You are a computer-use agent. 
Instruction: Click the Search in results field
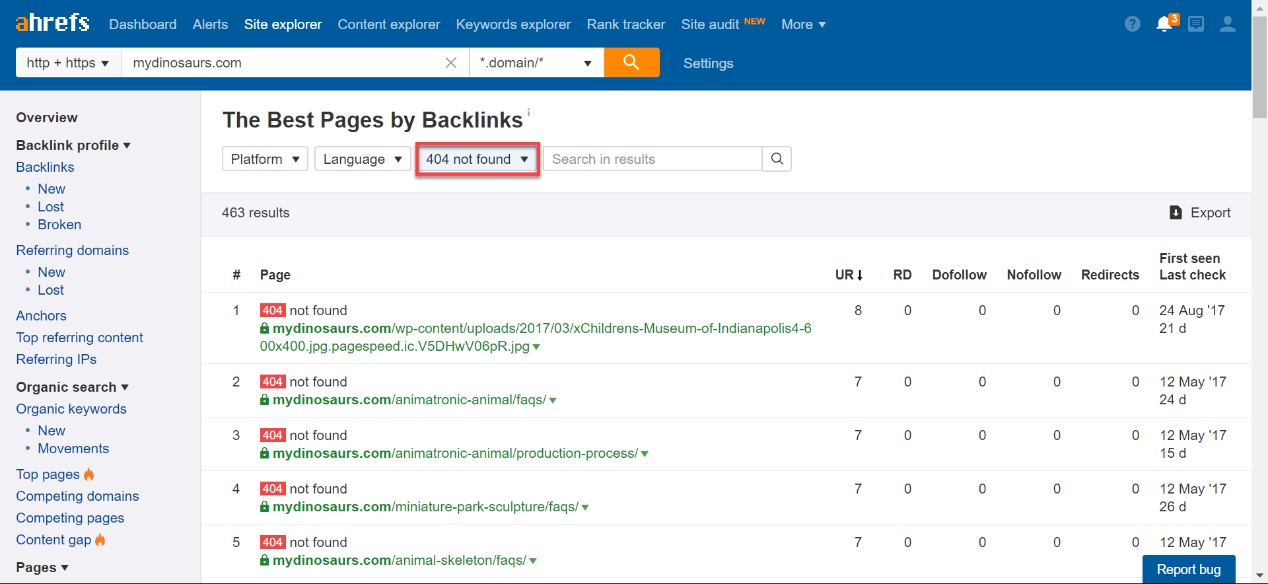652,159
